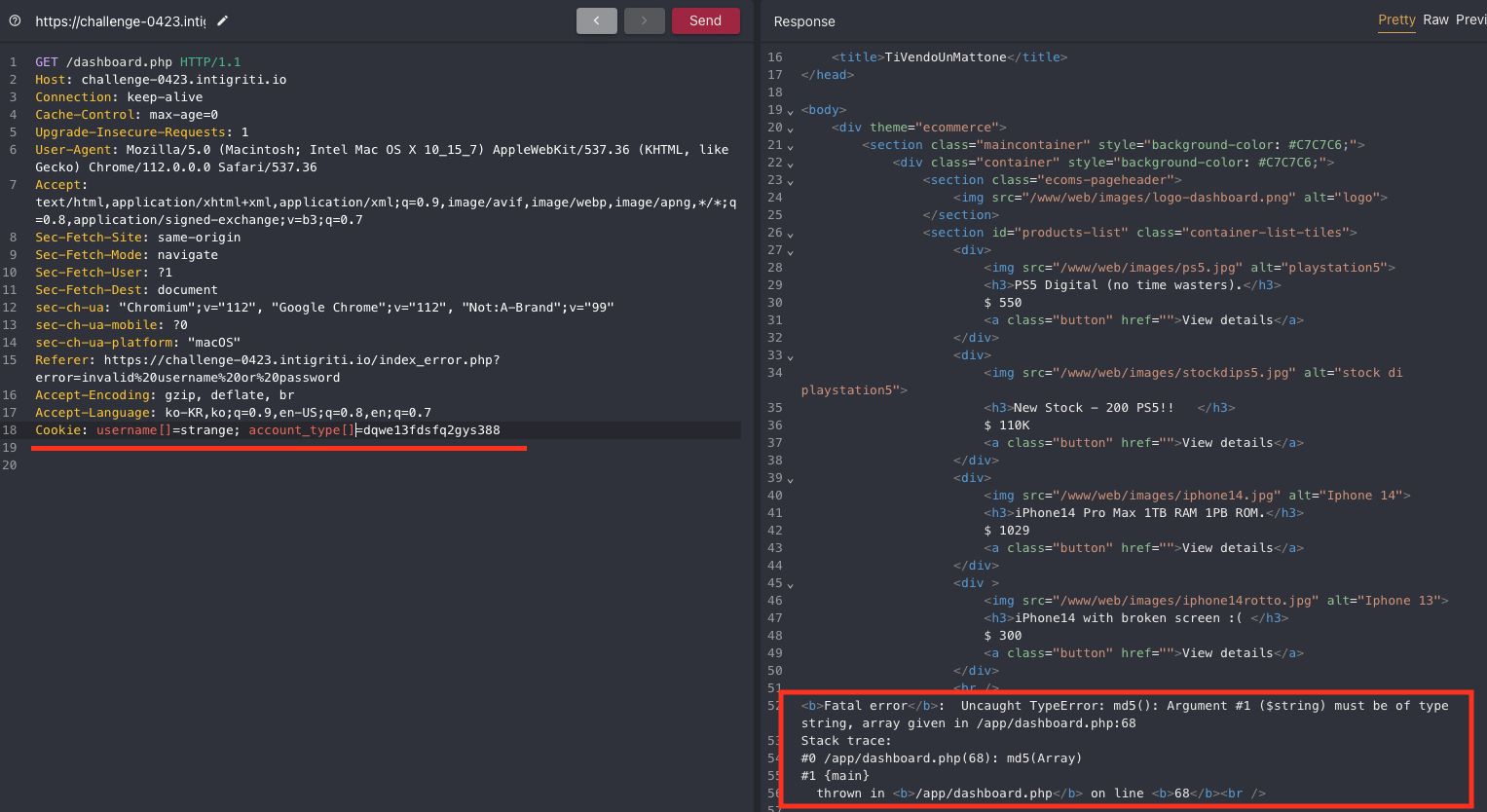The image size is (1487, 812).
Task: Collapse the ecommerce div on line 20
Action: click(790, 129)
